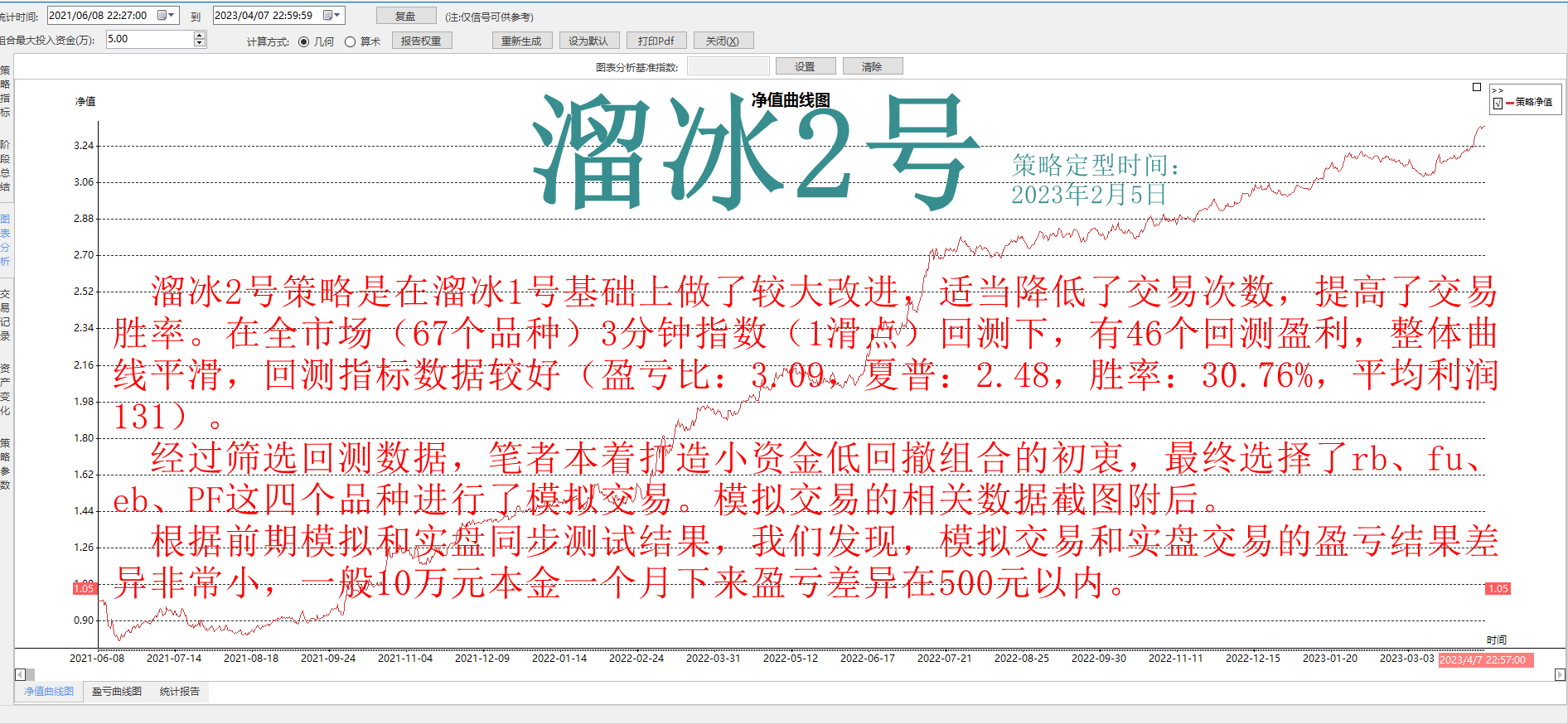Click the 重新生成 button
Viewport: 1568px width, 724px height.
[x=521, y=41]
